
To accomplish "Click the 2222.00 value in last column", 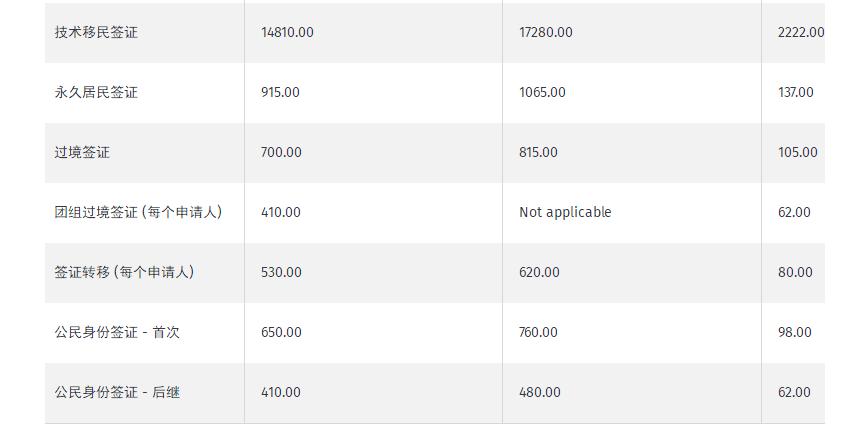I will click(801, 32).
